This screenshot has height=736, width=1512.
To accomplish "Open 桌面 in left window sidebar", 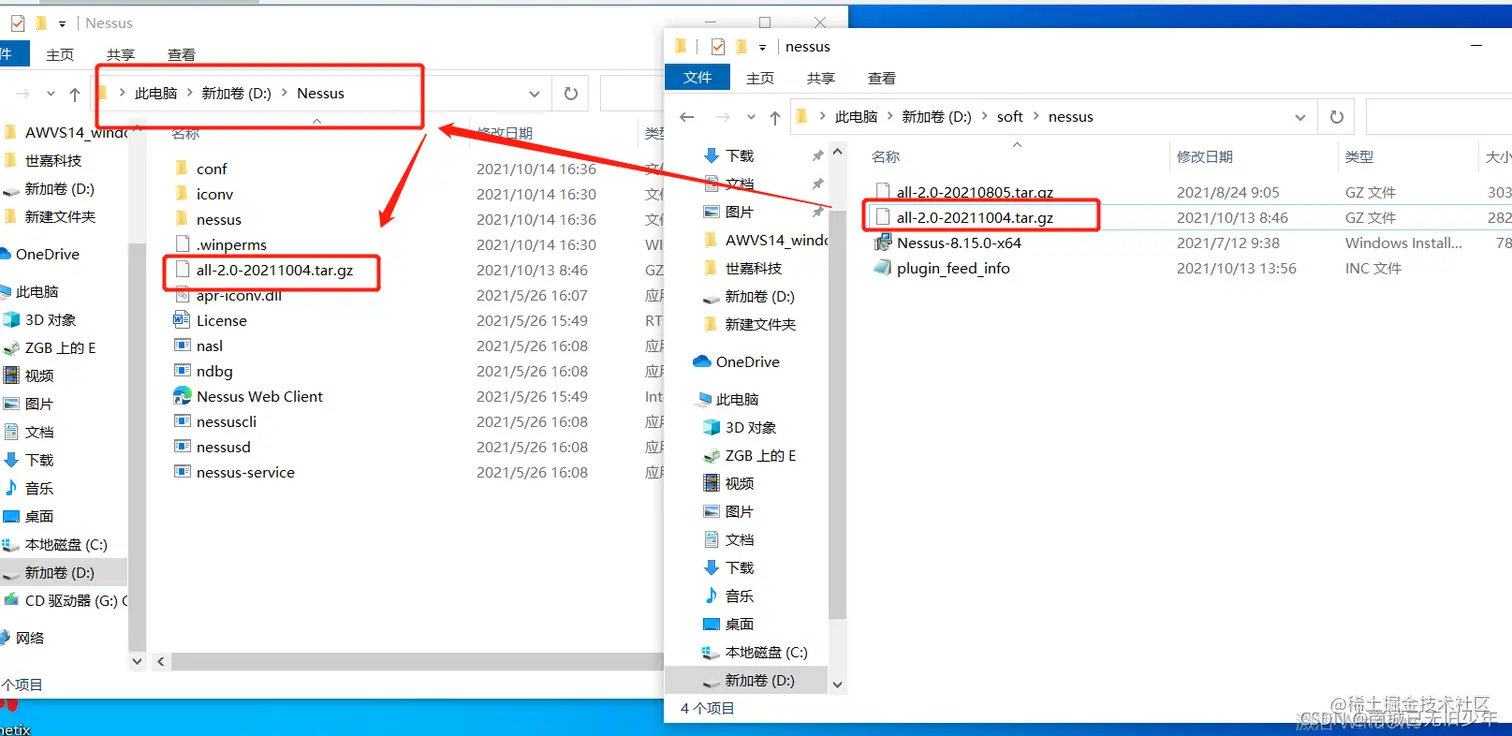I will (39, 517).
